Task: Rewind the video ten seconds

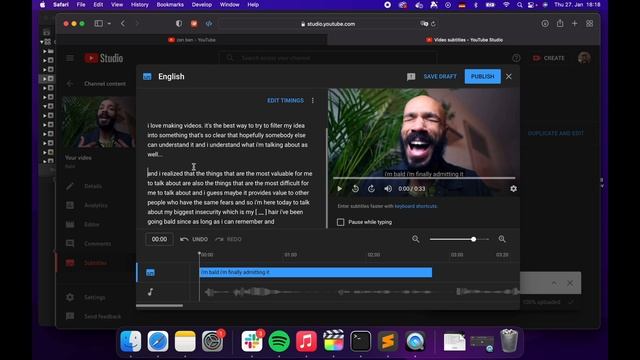Action: pos(356,189)
